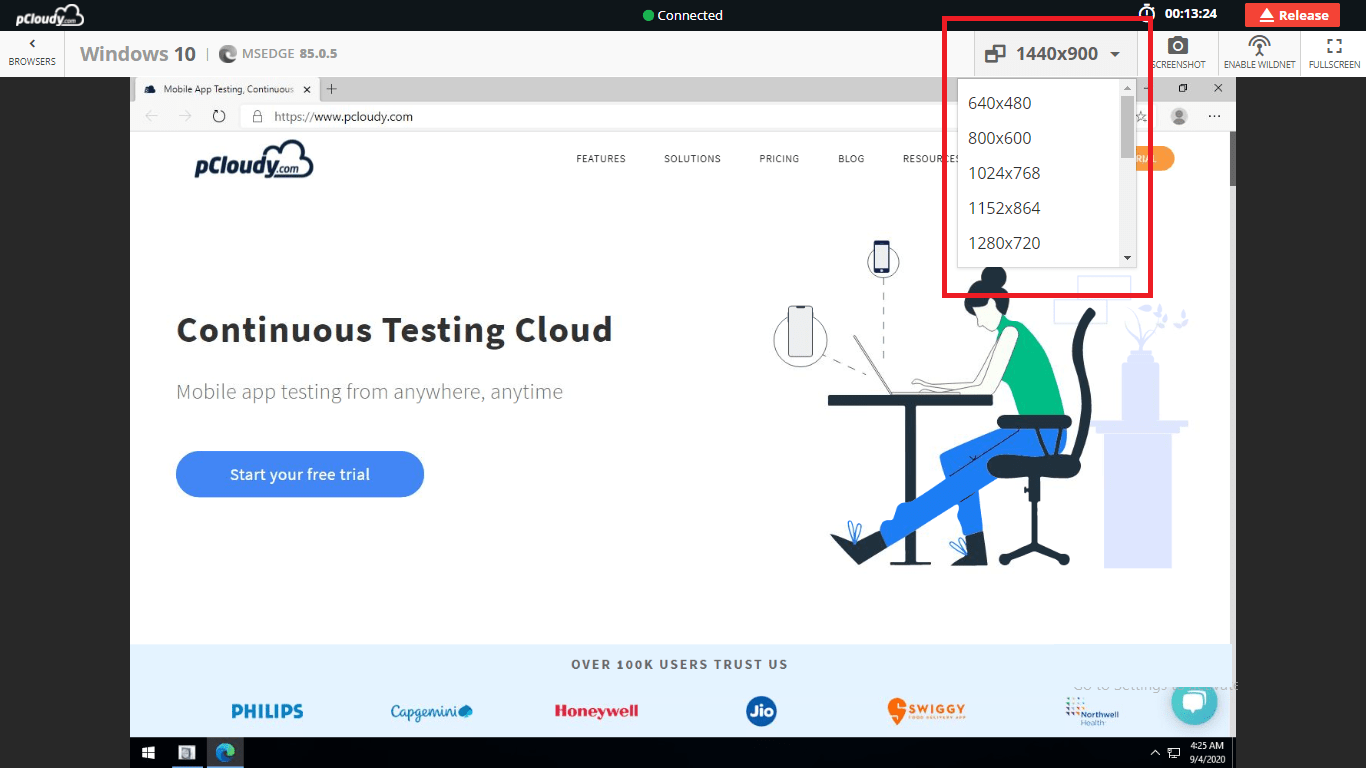
Task: Click the Northwell Health logo
Action: coord(1092,711)
